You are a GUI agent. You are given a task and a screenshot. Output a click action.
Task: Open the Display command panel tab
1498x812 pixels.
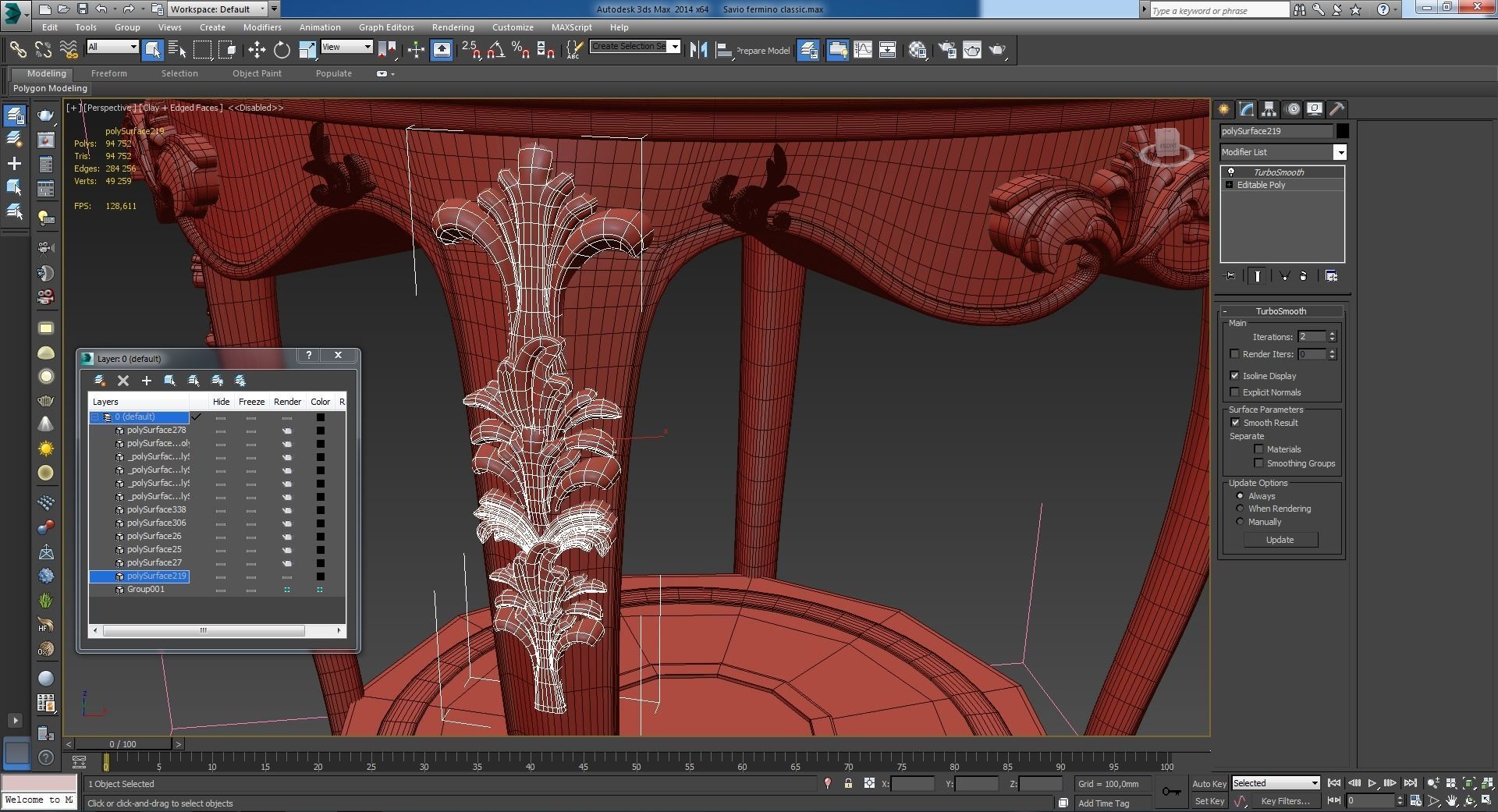[1315, 109]
